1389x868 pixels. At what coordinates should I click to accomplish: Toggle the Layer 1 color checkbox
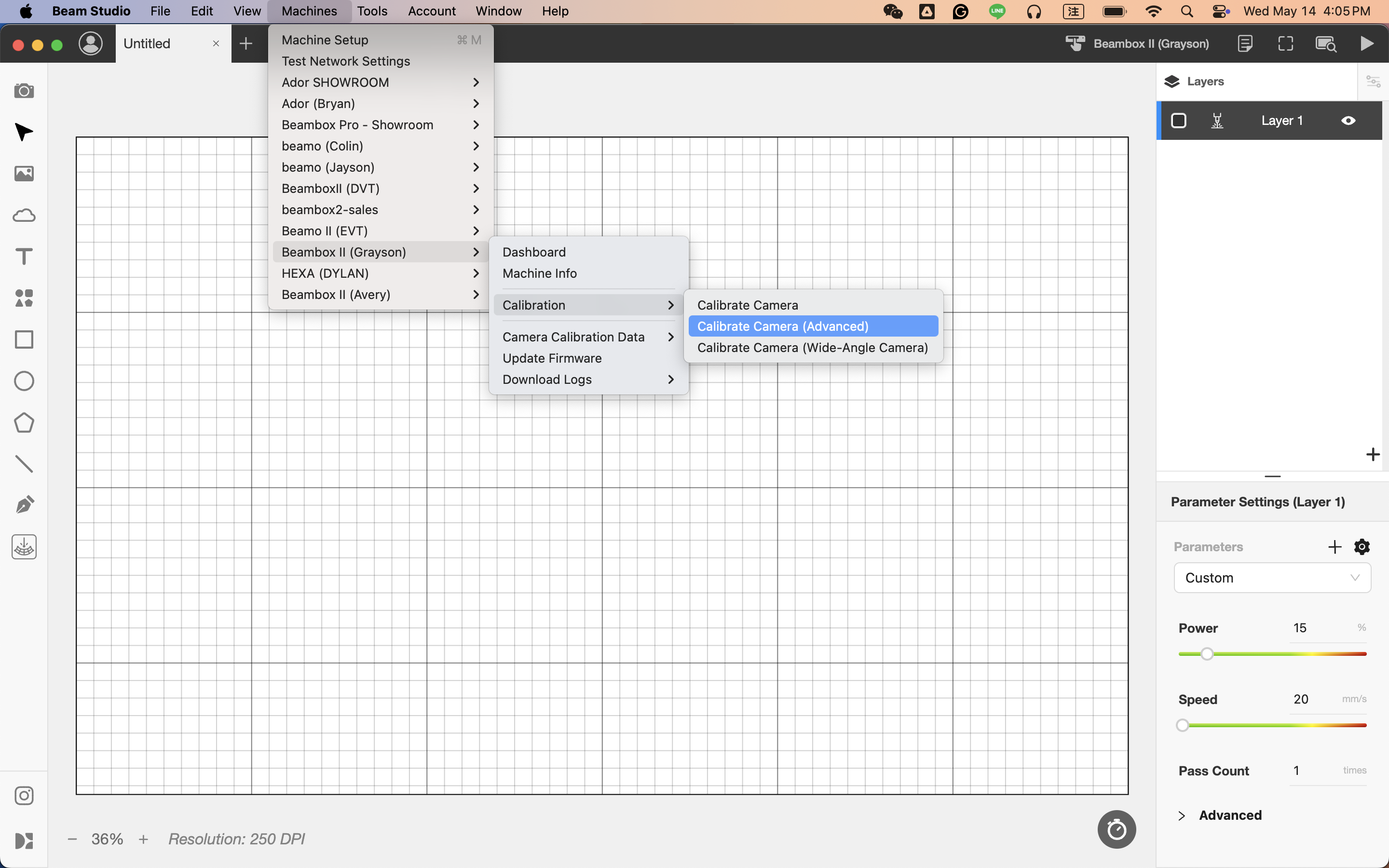pos(1179,121)
